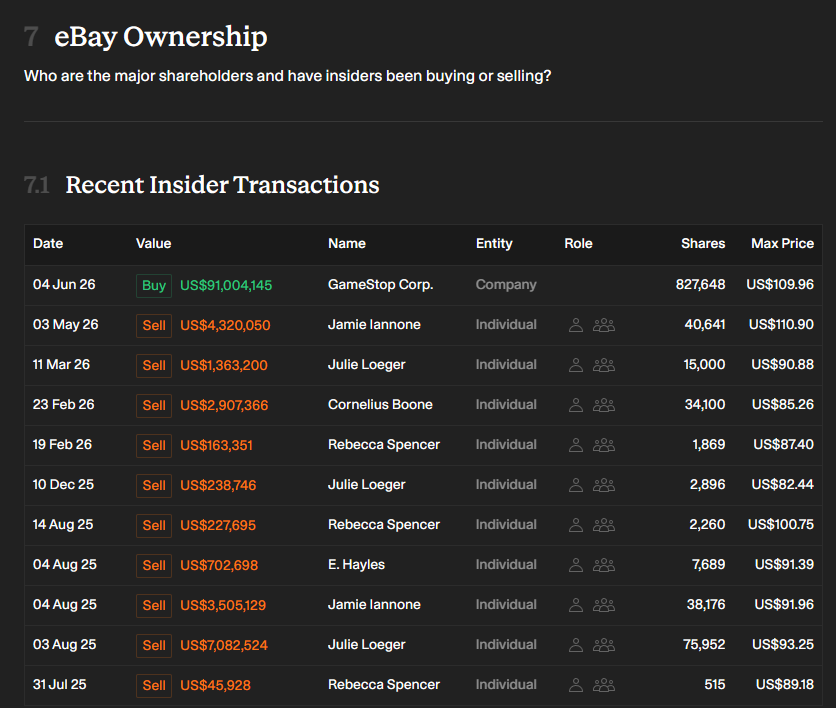Screen dimensions: 836x708
Task: Click value US$4,320,050
Action: coord(225,326)
